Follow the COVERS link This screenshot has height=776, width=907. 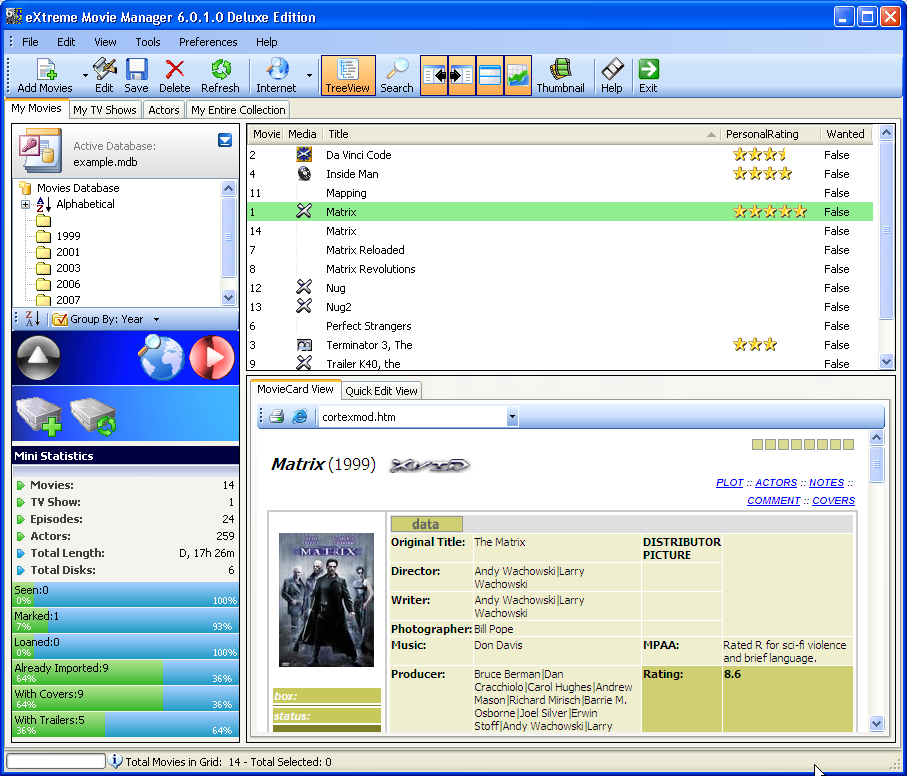point(833,500)
